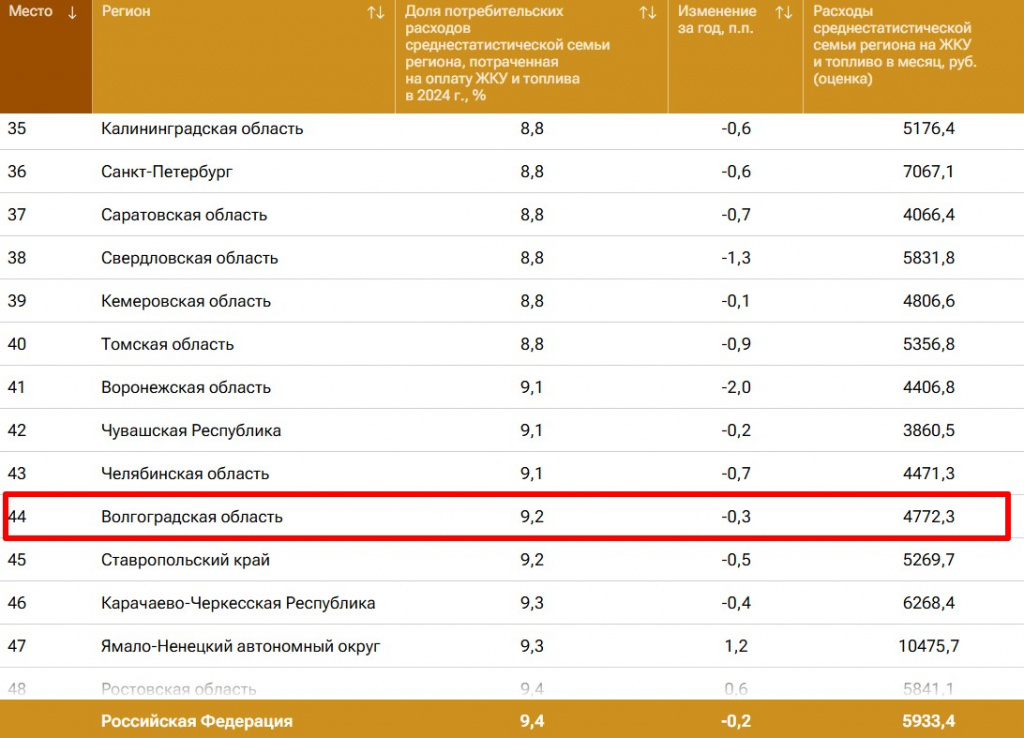Click the Расходы среднестатистической семьи header

click(x=895, y=45)
